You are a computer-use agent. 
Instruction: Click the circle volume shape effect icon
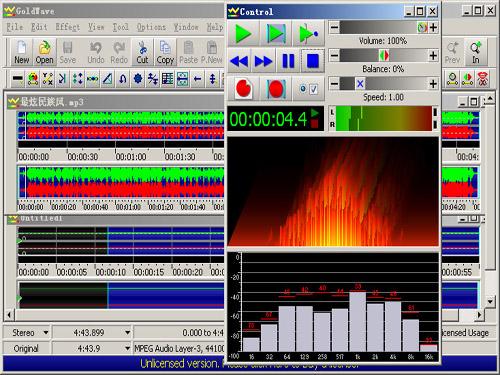(x=452, y=79)
